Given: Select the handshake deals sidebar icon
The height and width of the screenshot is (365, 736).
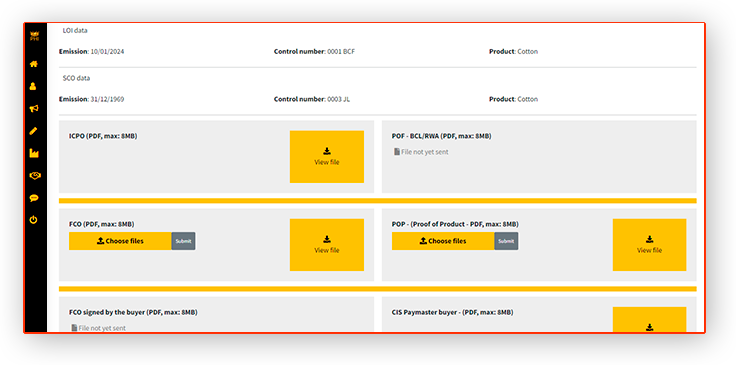Looking at the screenshot, I should point(34,175).
